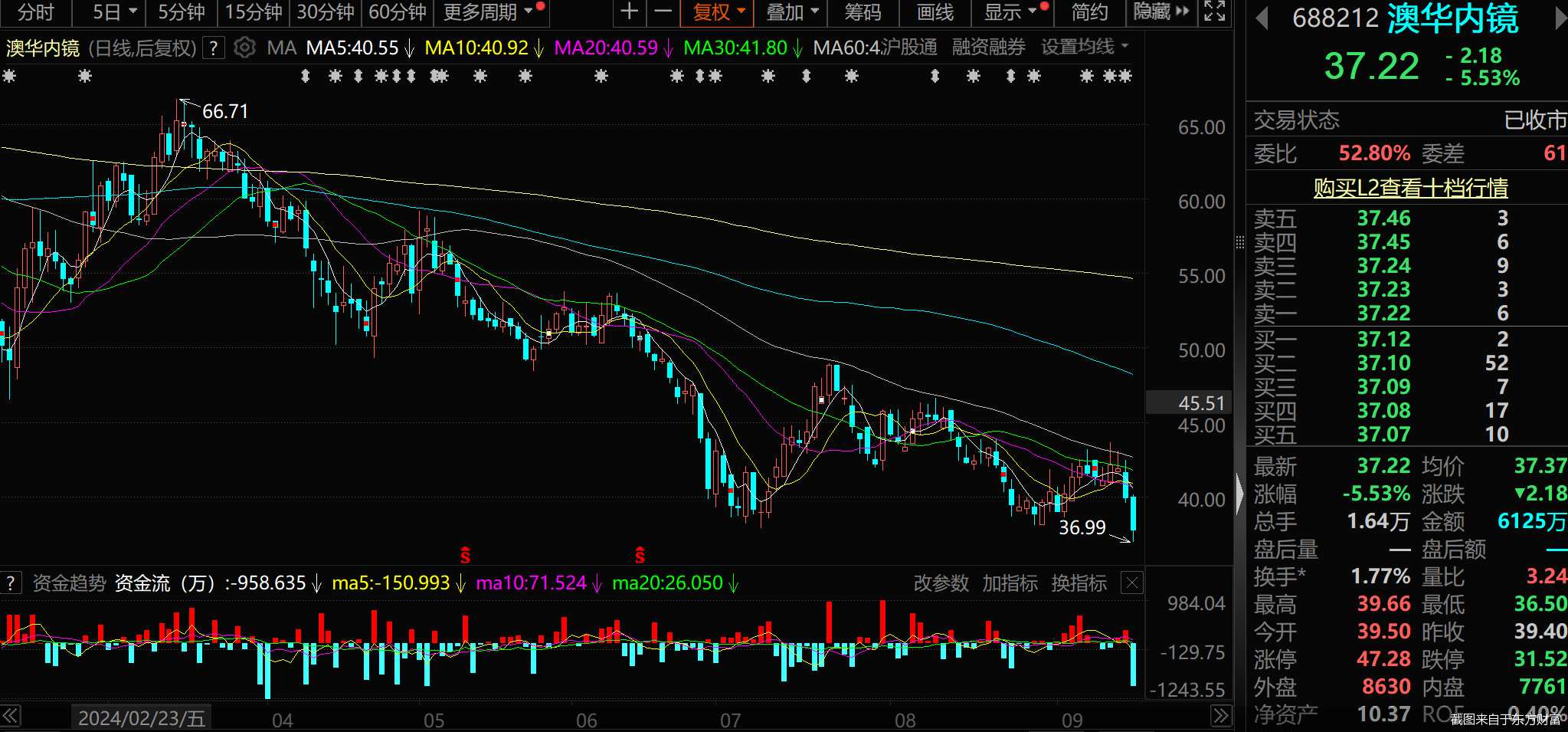The image size is (1568, 732).
Task: Click help icon beside 澳华内镜 chart title
Action: pos(214,48)
